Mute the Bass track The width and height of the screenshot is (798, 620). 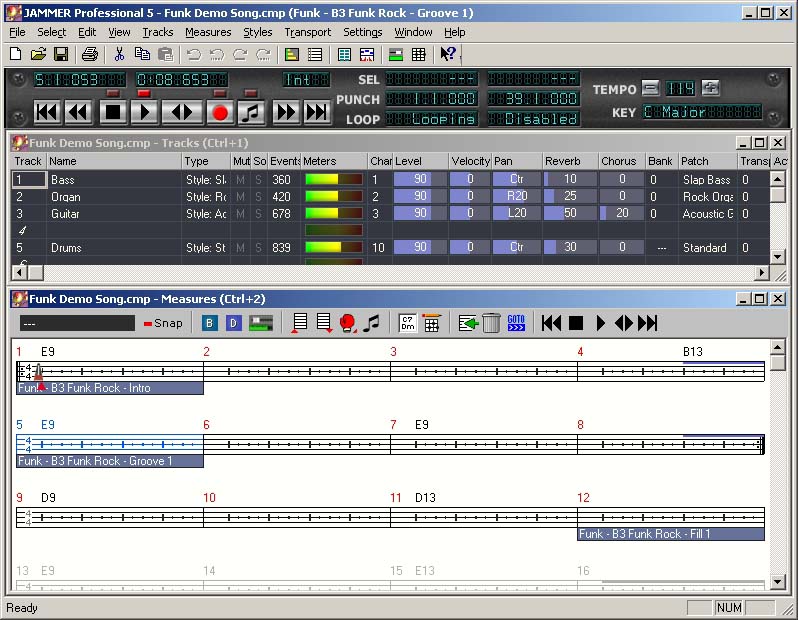241,180
